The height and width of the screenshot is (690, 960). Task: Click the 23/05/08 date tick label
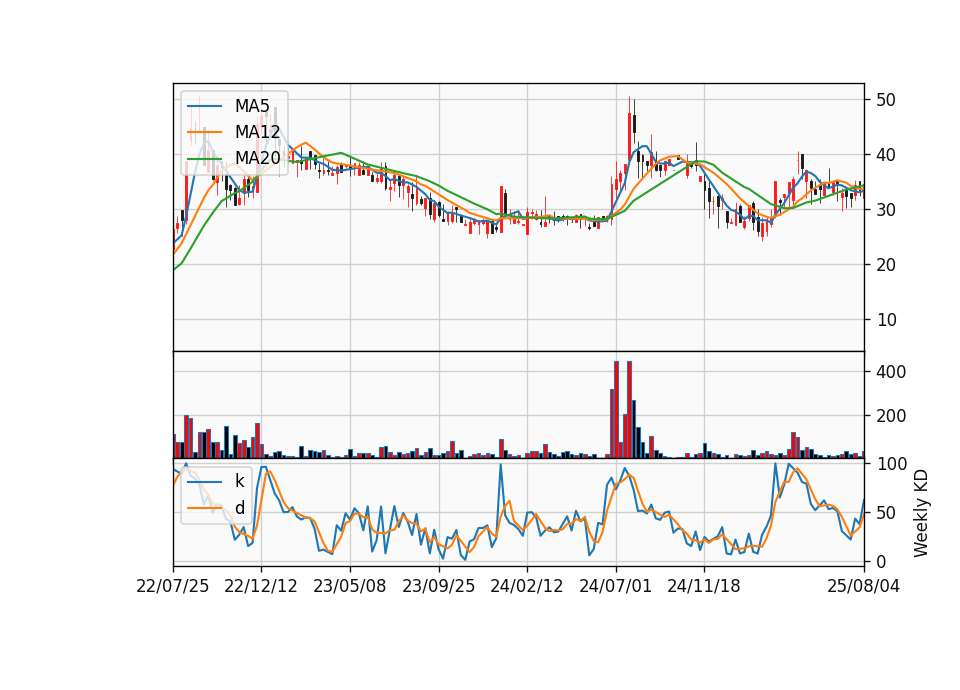[x=350, y=587]
